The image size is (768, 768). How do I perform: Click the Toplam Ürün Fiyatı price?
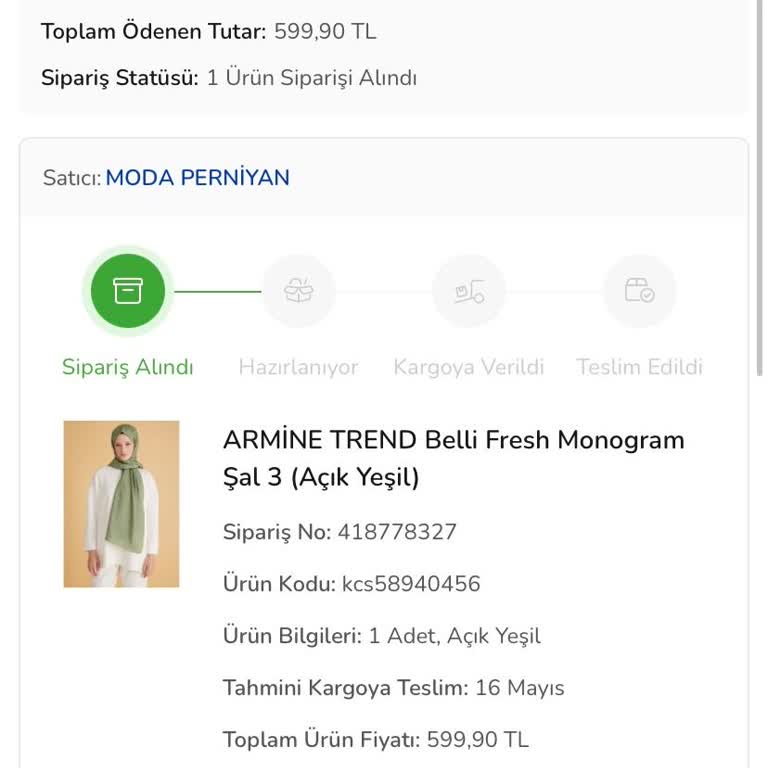point(477,740)
